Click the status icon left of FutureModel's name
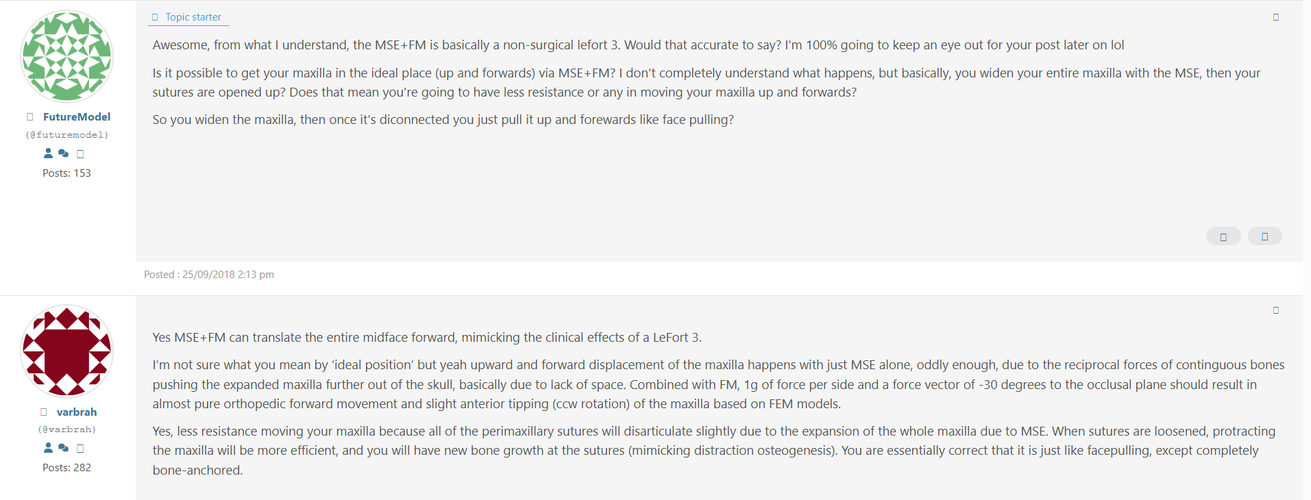 click(x=30, y=117)
